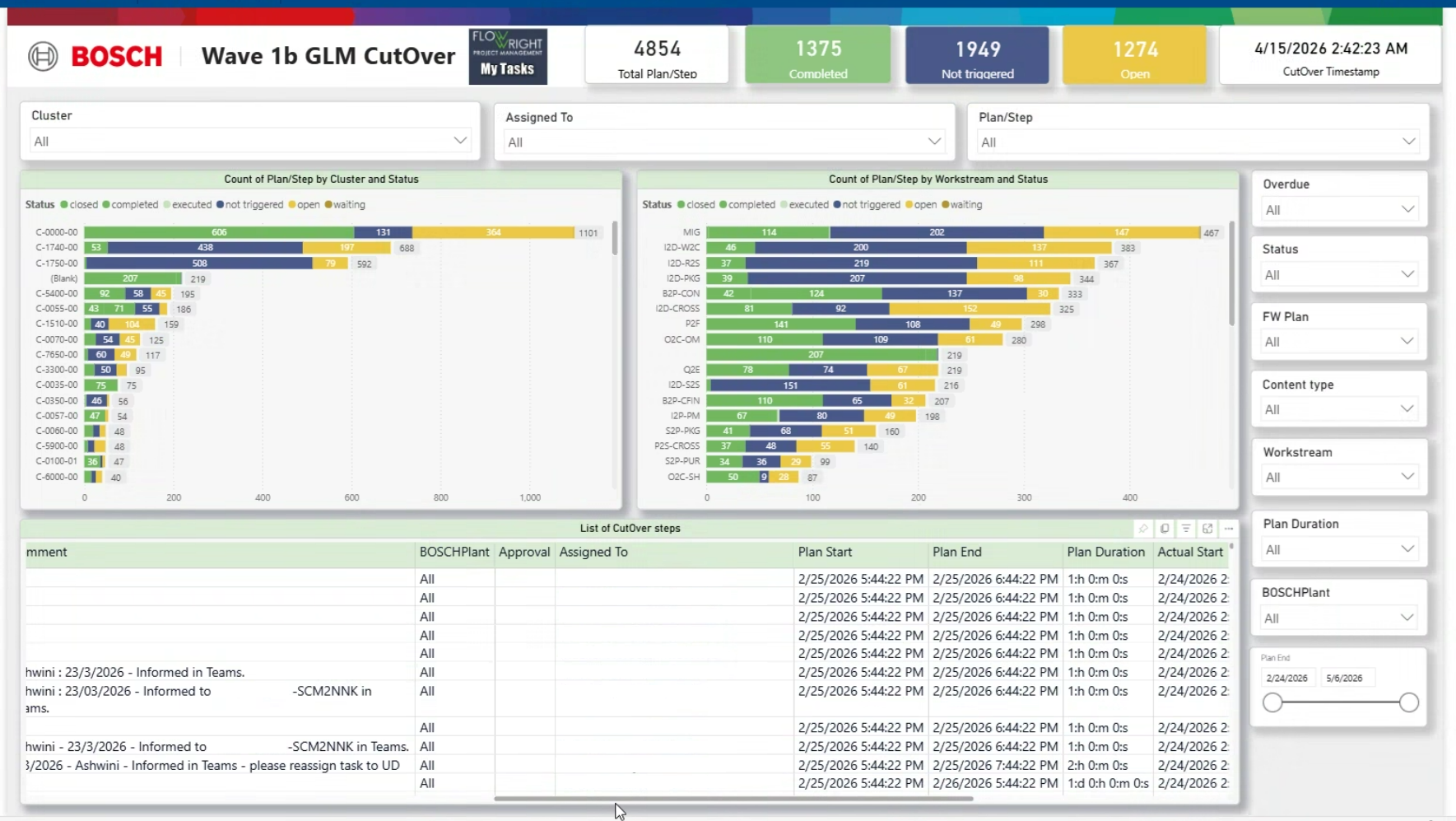This screenshot has width=1456, height=821.
Task: Select the C-1750-00 not triggered bar 508
Action: coord(199,264)
